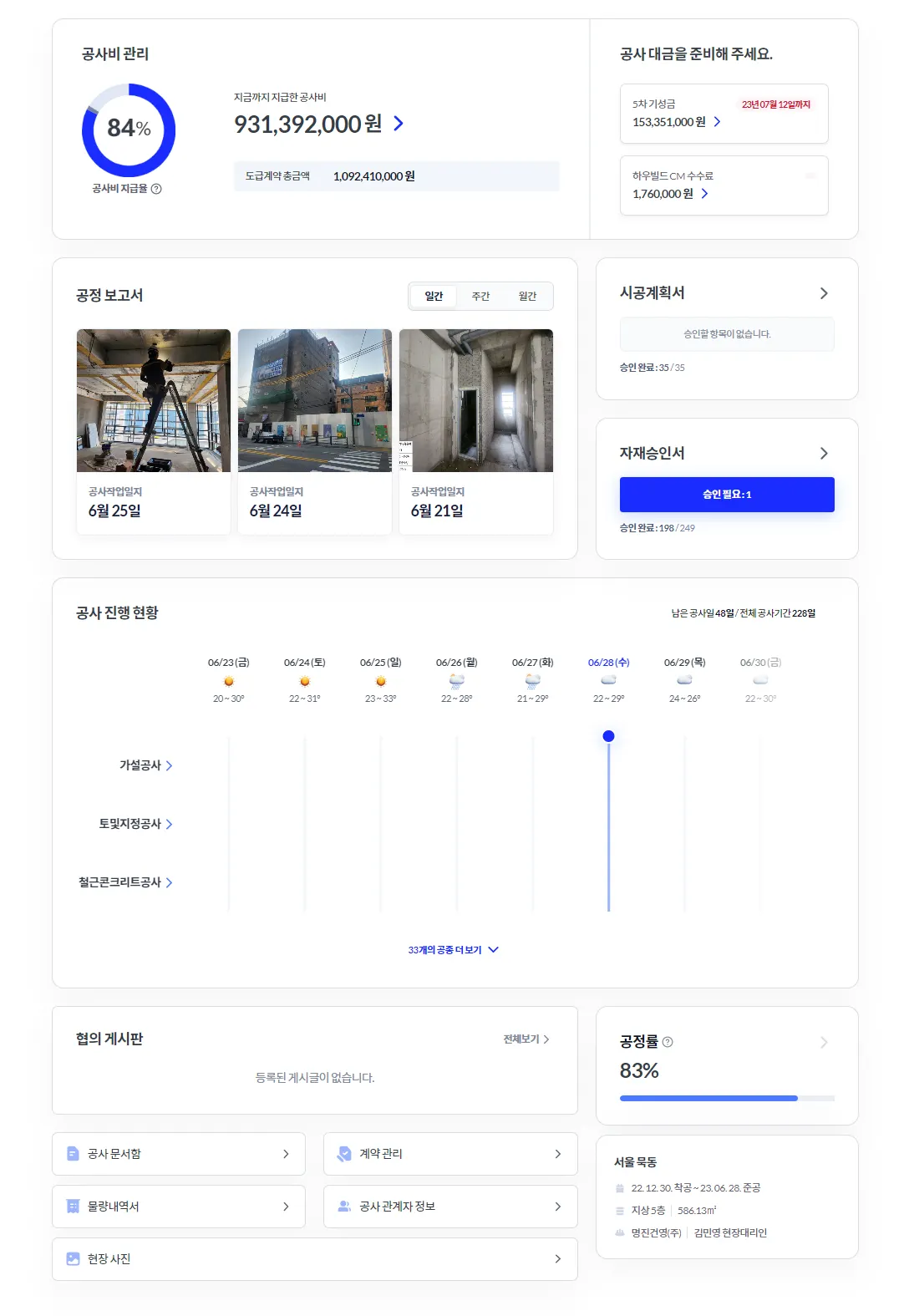Viewport: 909px width, 1316px height.
Task: Expand 33개의 공종 더보기 list
Action: click(x=454, y=950)
